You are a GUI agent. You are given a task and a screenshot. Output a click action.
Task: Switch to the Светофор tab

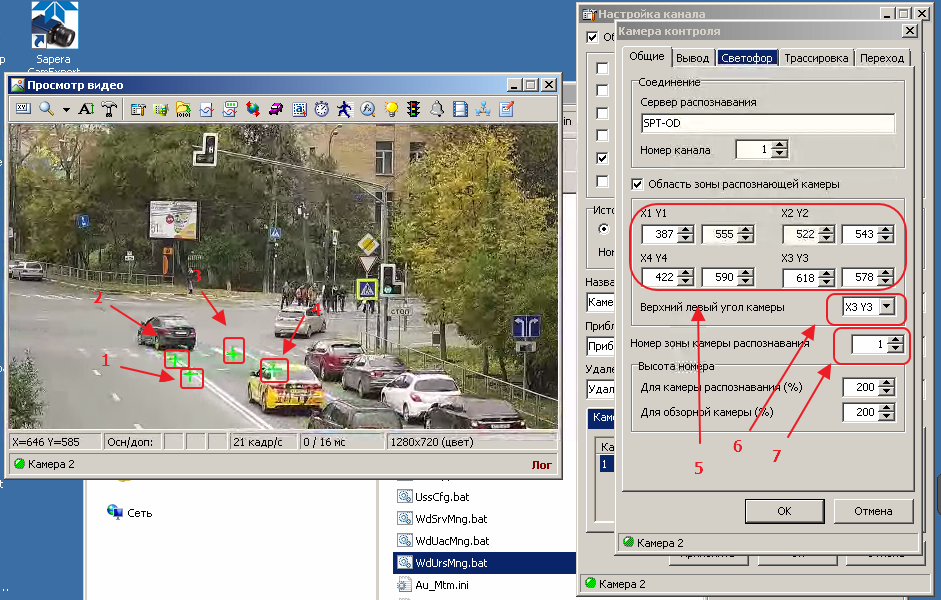746,58
